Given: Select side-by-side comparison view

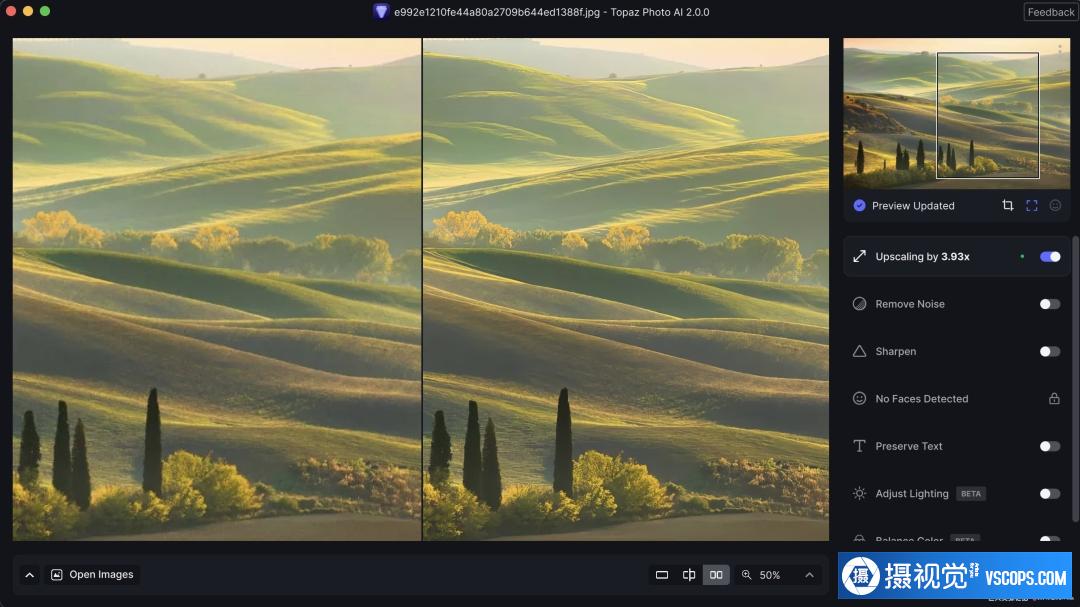Looking at the screenshot, I should click(x=716, y=575).
